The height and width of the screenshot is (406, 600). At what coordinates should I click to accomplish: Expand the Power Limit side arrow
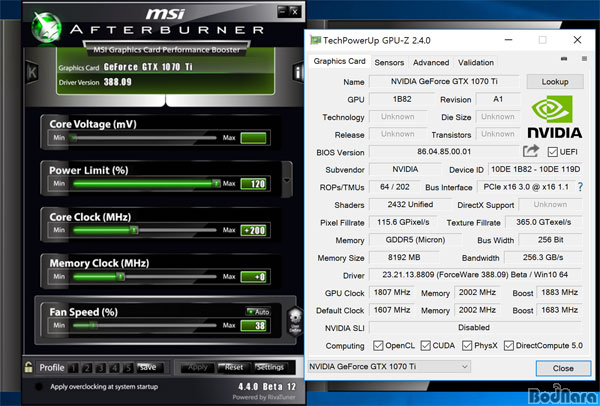(x=287, y=180)
